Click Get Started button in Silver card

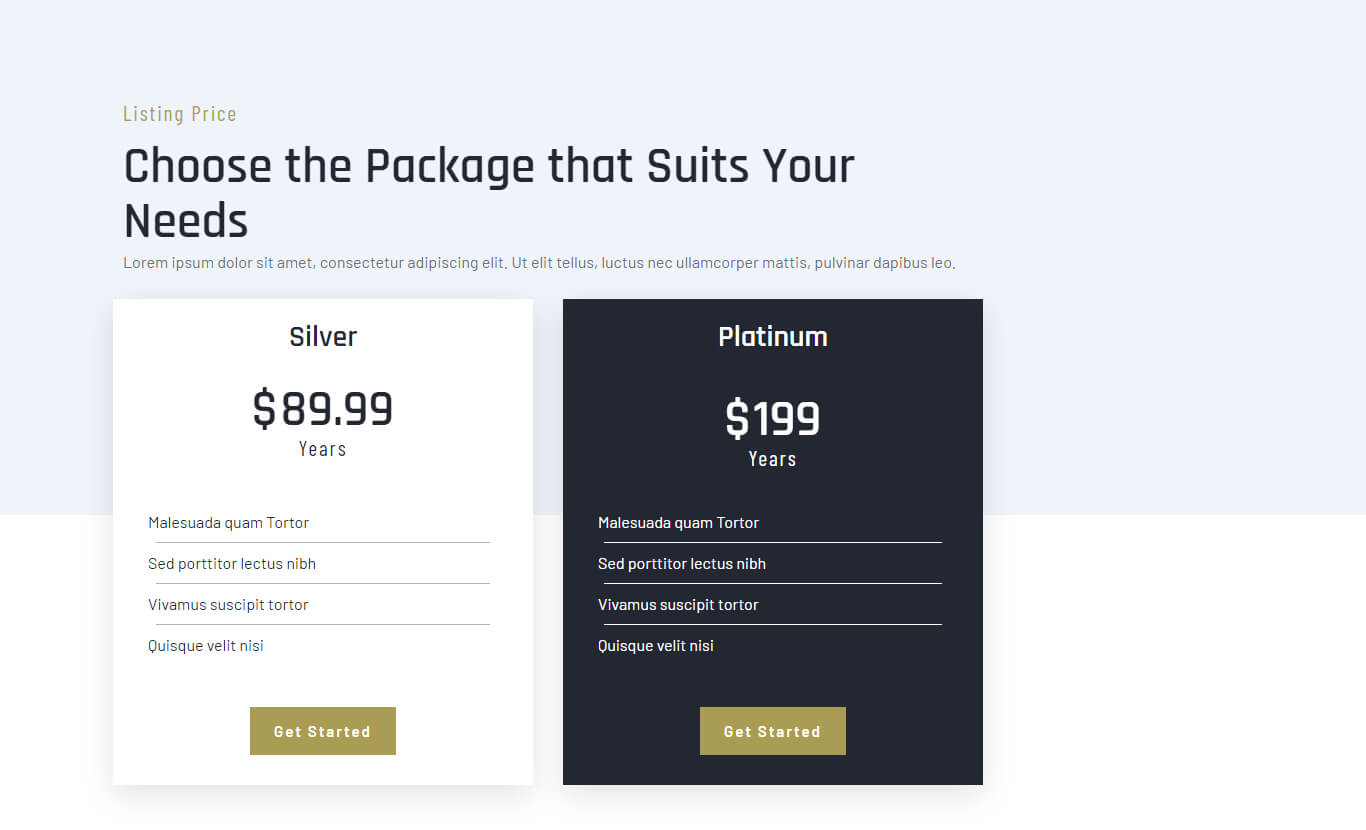click(x=322, y=731)
